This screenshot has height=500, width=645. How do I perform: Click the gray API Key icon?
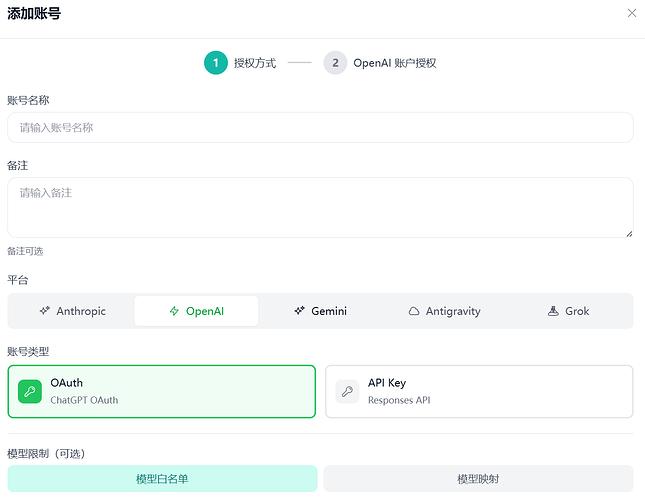click(x=347, y=391)
